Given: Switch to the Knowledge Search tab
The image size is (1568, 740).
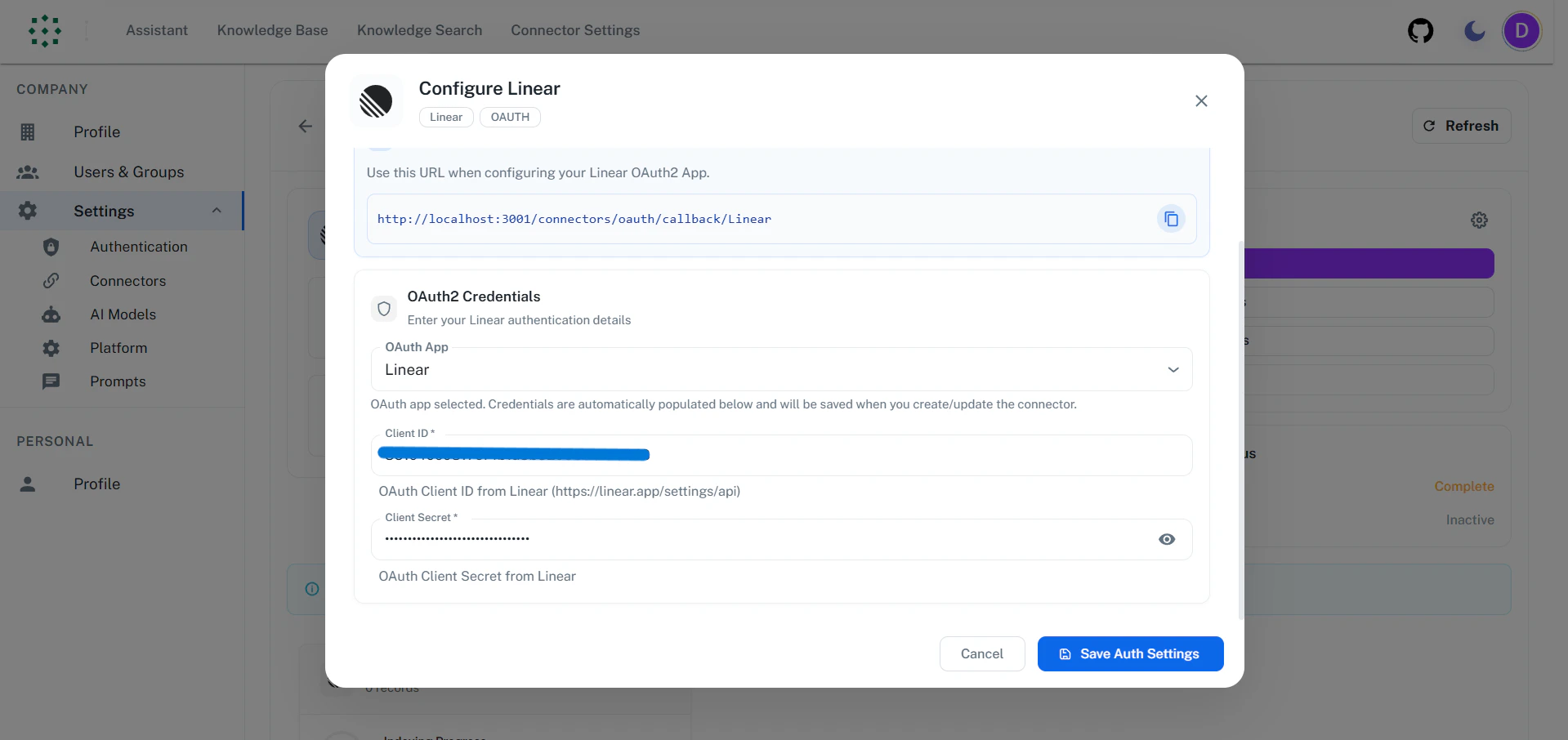Looking at the screenshot, I should point(419,30).
